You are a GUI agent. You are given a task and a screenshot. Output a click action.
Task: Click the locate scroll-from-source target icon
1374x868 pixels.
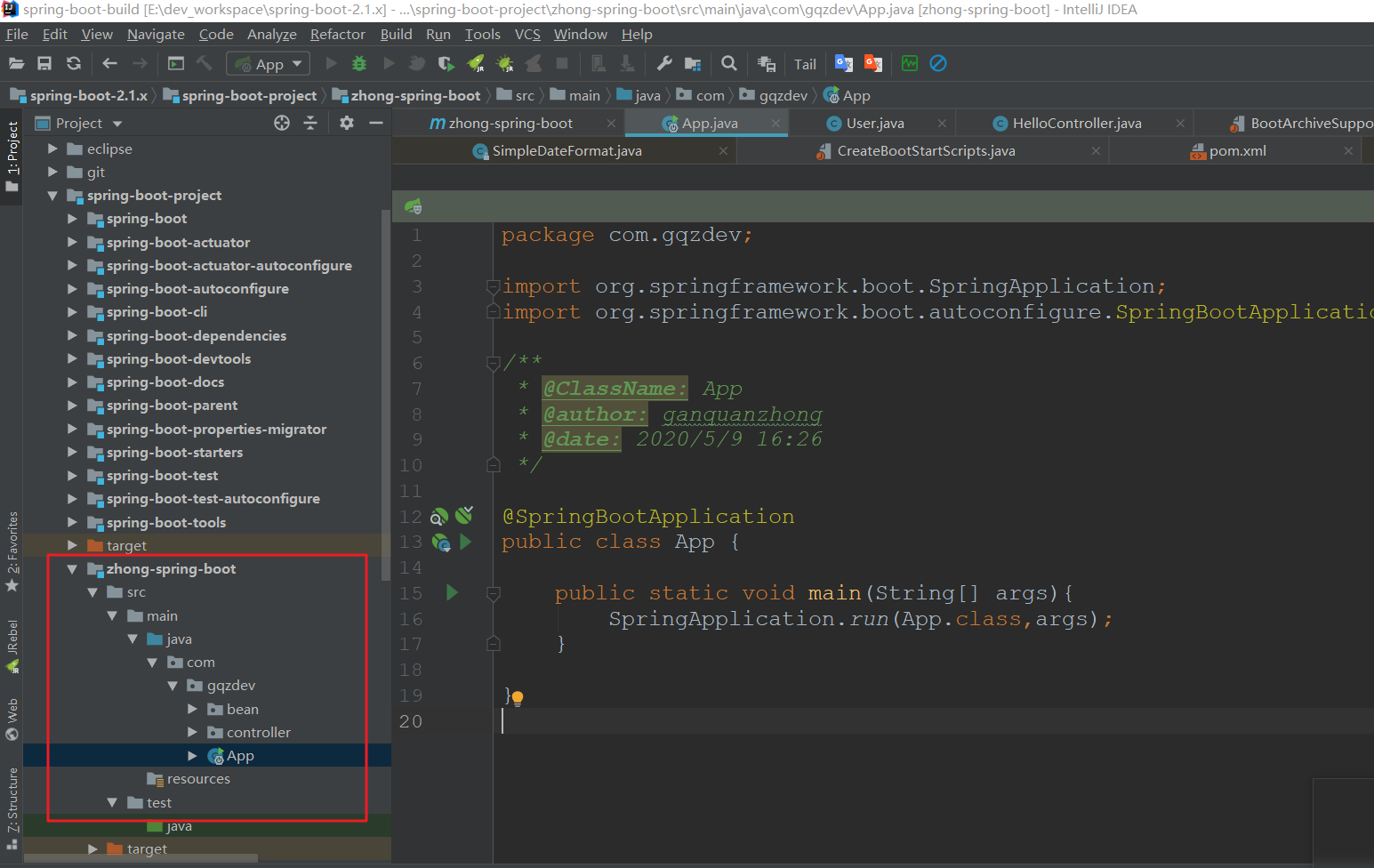point(282,123)
